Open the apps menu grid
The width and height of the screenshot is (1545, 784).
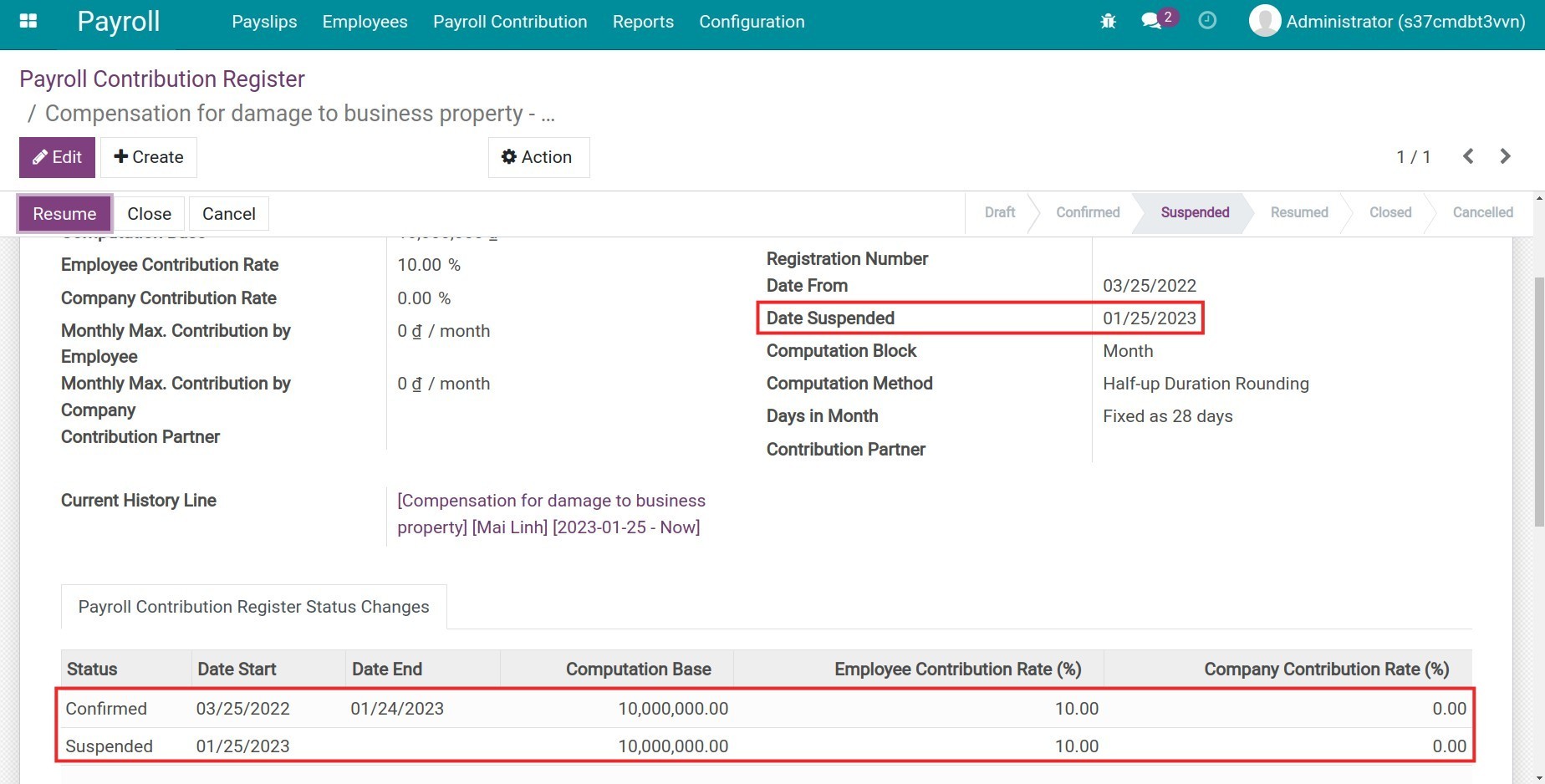coord(28,21)
